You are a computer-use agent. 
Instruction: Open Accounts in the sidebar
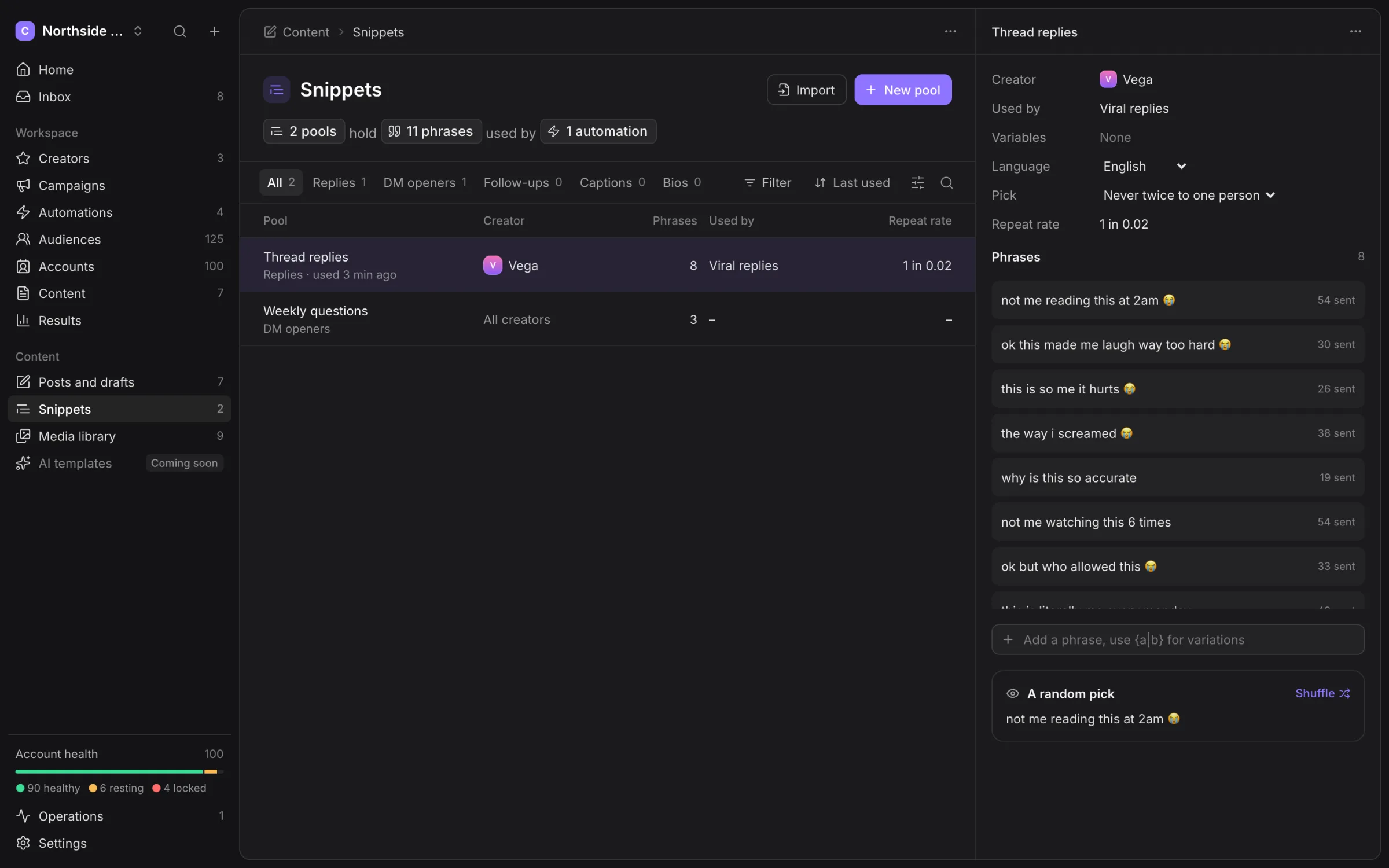click(x=119, y=266)
